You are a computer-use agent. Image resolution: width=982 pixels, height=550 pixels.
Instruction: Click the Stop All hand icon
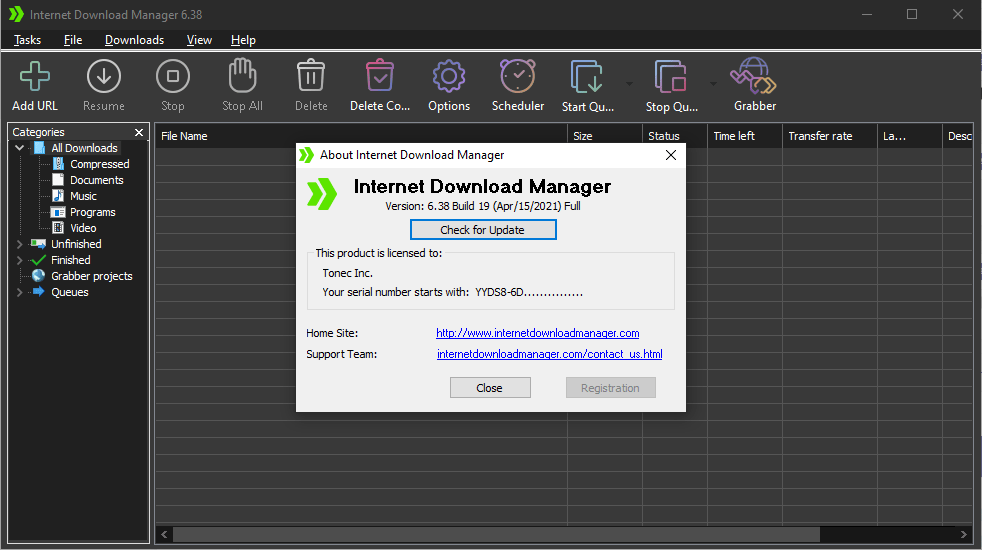pyautogui.click(x=242, y=76)
